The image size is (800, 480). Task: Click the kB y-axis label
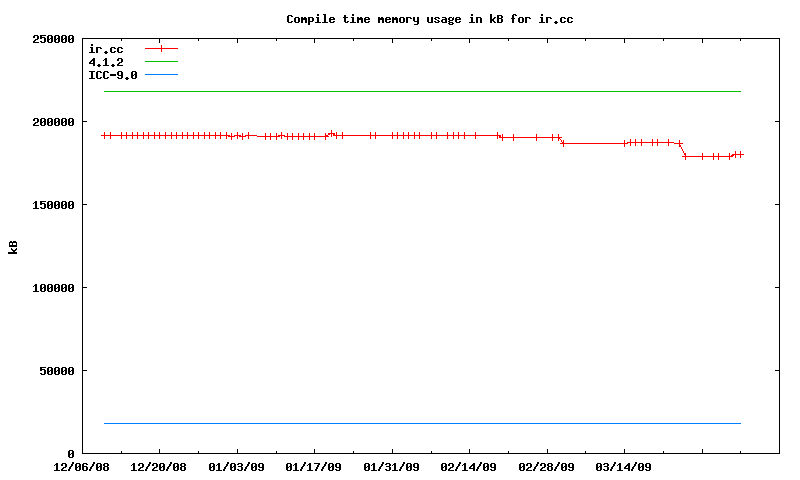[x=13, y=246]
